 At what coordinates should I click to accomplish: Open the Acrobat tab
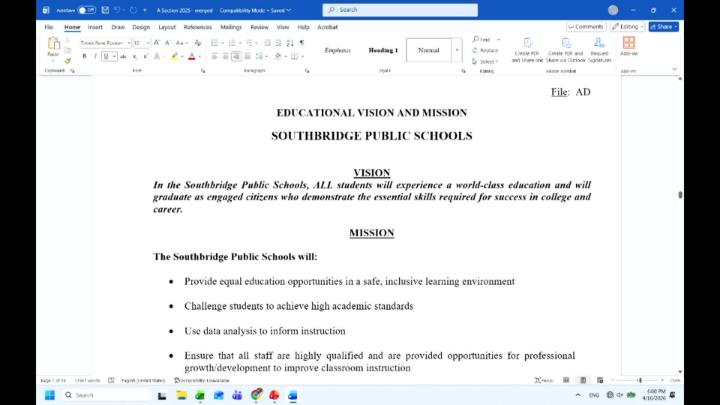coord(327,27)
